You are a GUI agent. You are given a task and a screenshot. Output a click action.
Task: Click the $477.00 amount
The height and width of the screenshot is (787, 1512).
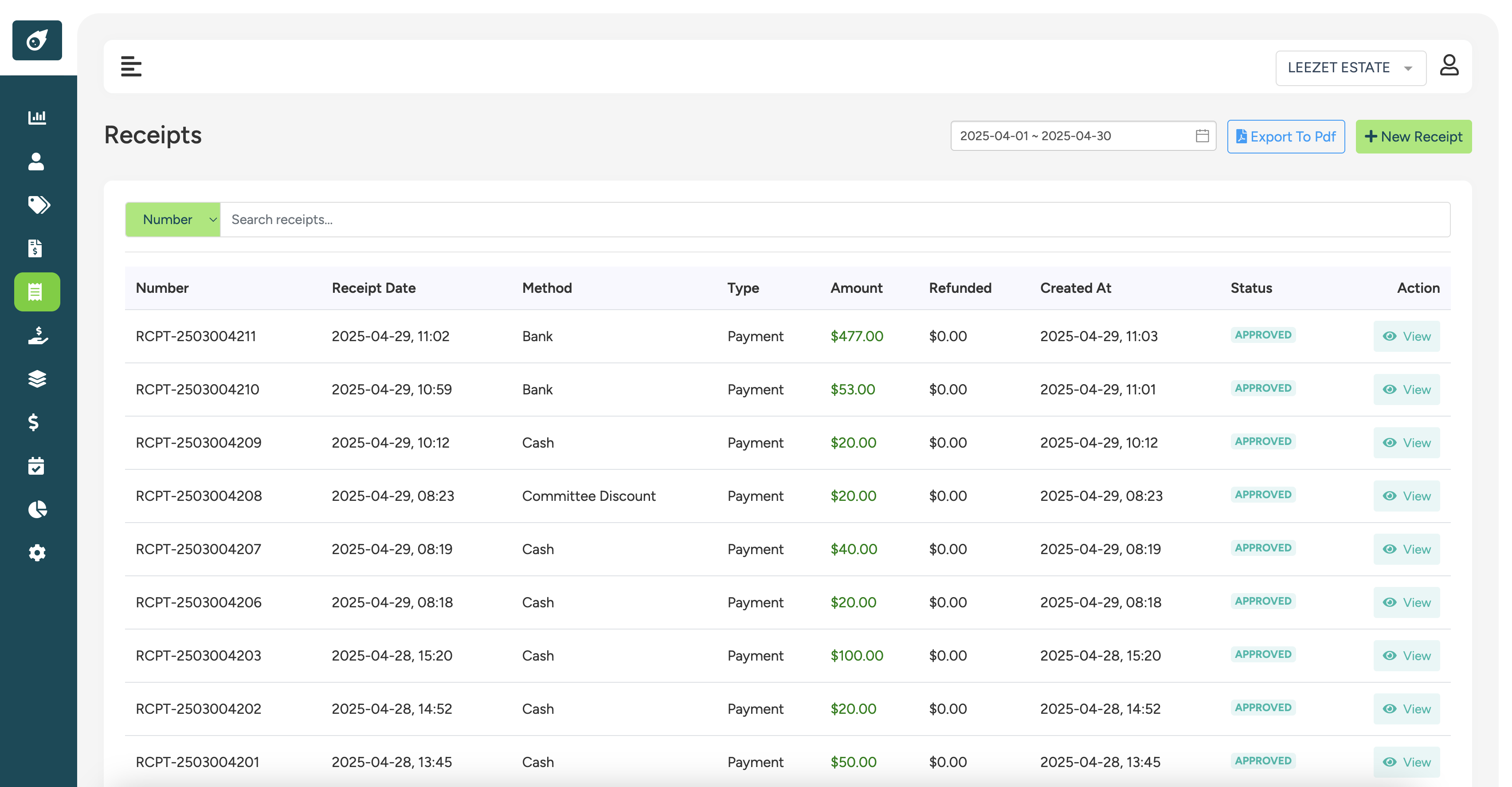857,337
